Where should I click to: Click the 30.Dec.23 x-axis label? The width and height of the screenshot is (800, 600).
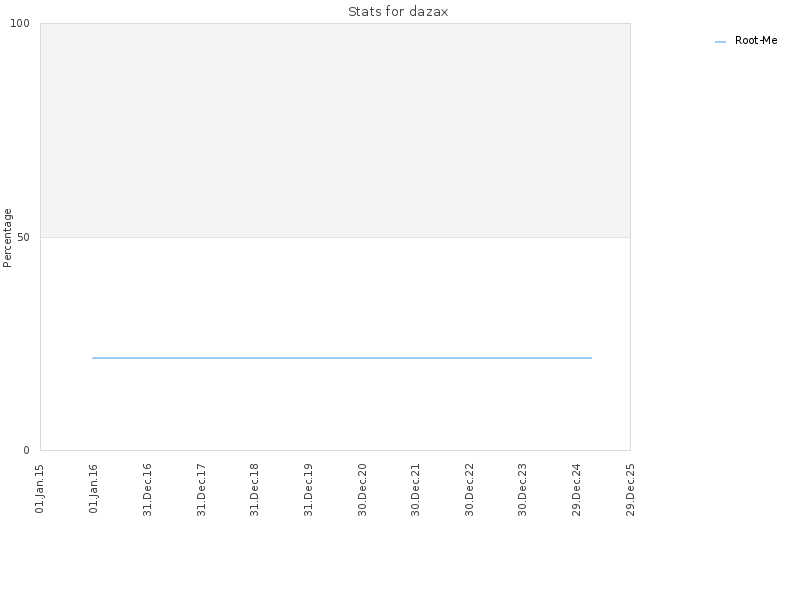[522, 490]
